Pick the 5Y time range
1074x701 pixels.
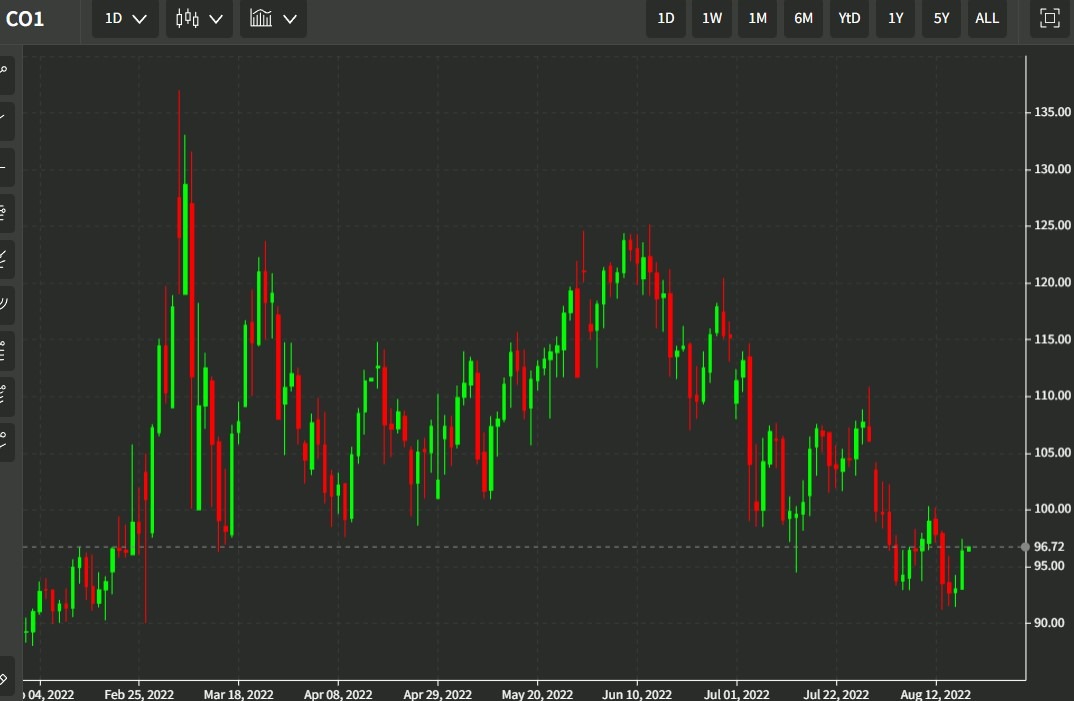pyautogui.click(x=941, y=19)
